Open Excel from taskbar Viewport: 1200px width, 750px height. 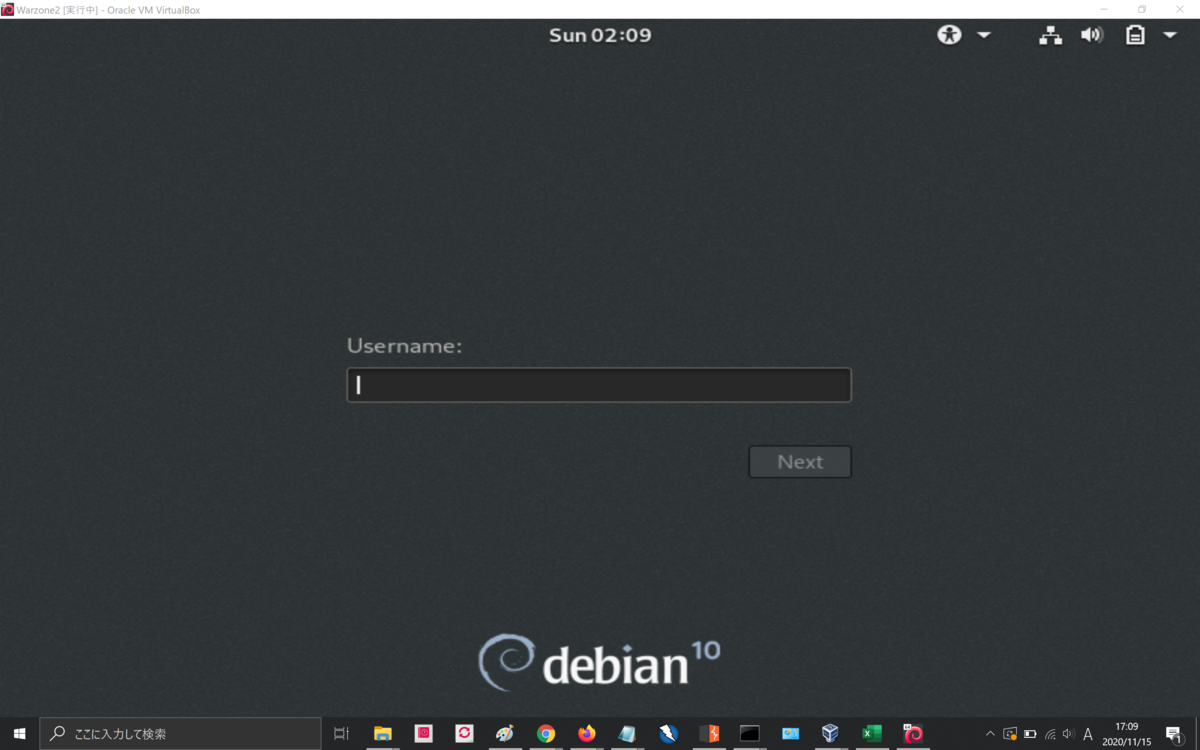(871, 733)
